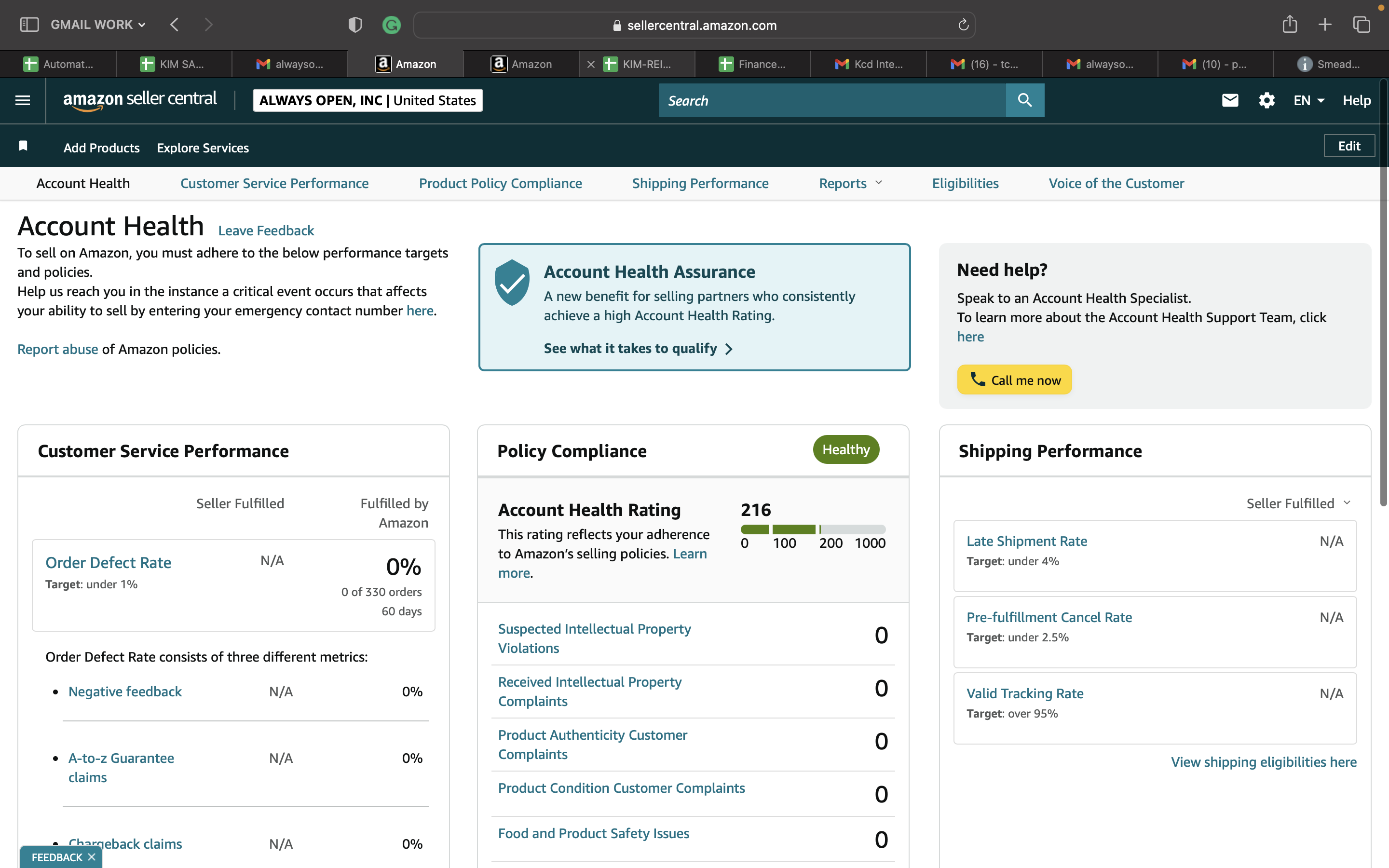
Task: Click the Call me now button
Action: click(1014, 380)
